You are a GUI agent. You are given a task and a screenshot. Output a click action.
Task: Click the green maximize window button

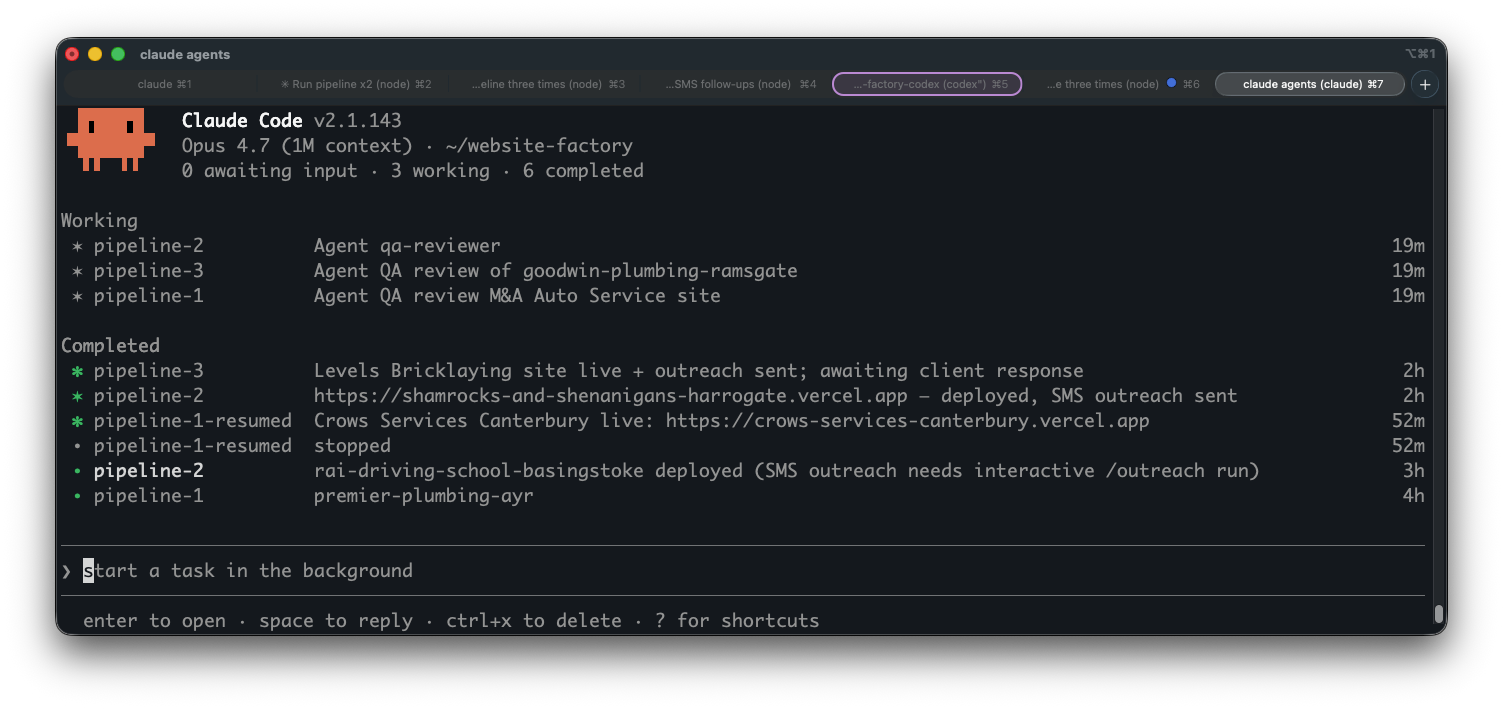point(118,54)
